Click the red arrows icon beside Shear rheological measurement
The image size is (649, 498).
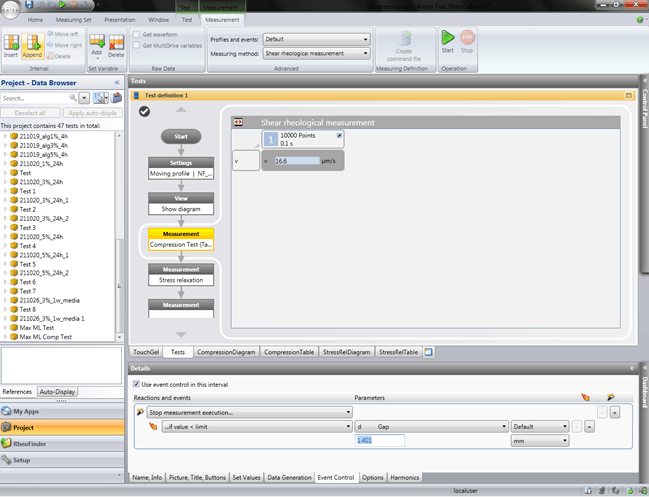click(239, 122)
